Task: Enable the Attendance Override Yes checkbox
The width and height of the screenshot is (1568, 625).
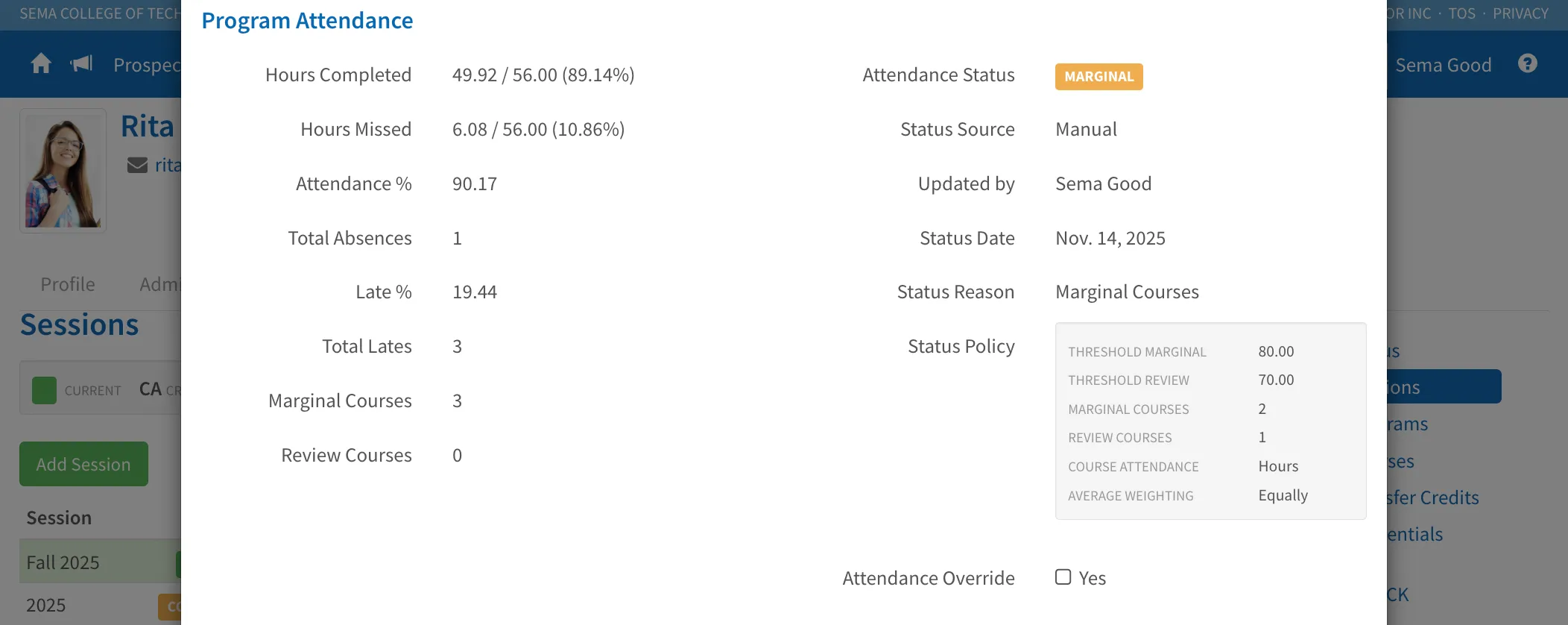Action: coord(1063,577)
